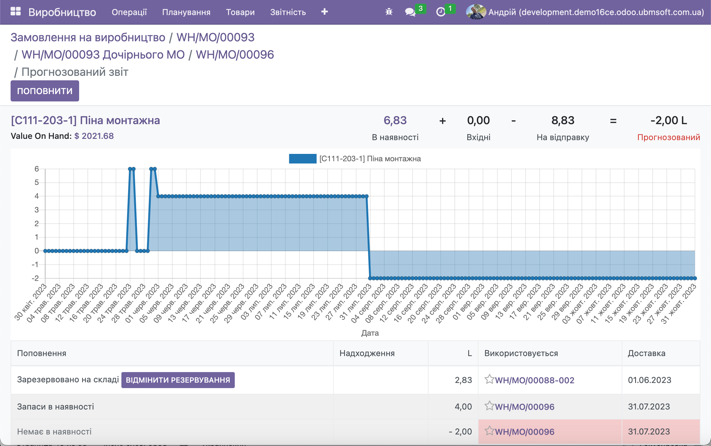
Task: Toggle chart legend blue swatch for Піна монтажна
Action: point(302,158)
